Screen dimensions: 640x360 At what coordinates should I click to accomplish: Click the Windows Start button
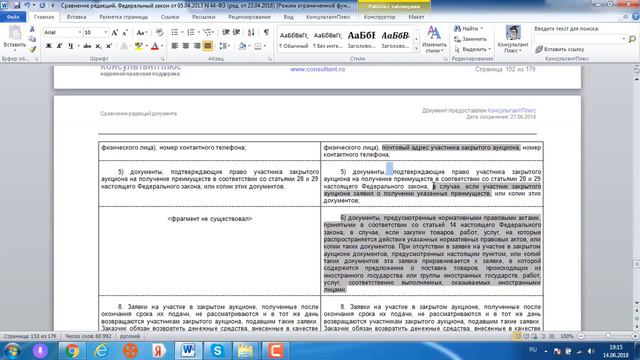[x=12, y=351]
